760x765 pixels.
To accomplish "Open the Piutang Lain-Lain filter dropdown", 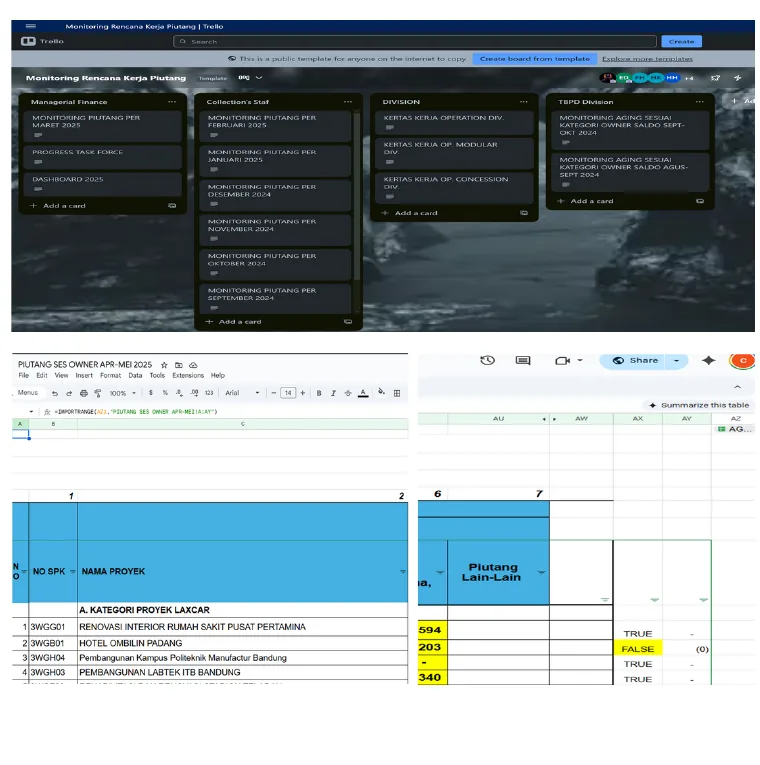I will tap(541, 572).
